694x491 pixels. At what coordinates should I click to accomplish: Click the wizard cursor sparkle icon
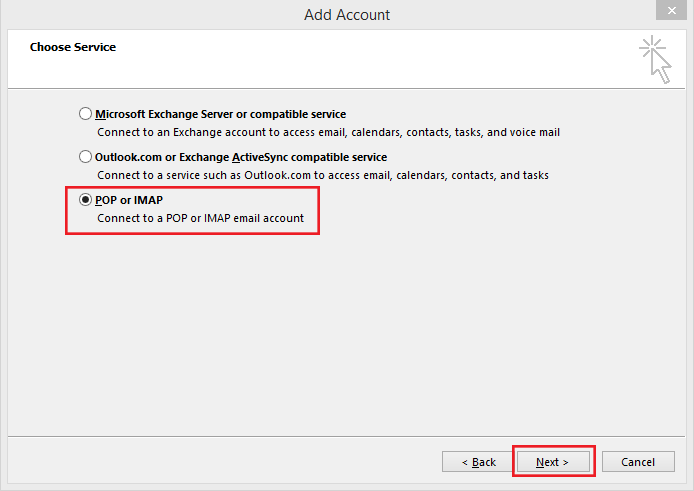click(655, 59)
